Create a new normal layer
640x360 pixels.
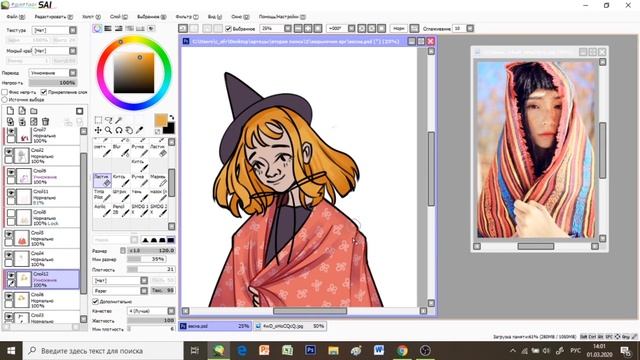coord(10,111)
